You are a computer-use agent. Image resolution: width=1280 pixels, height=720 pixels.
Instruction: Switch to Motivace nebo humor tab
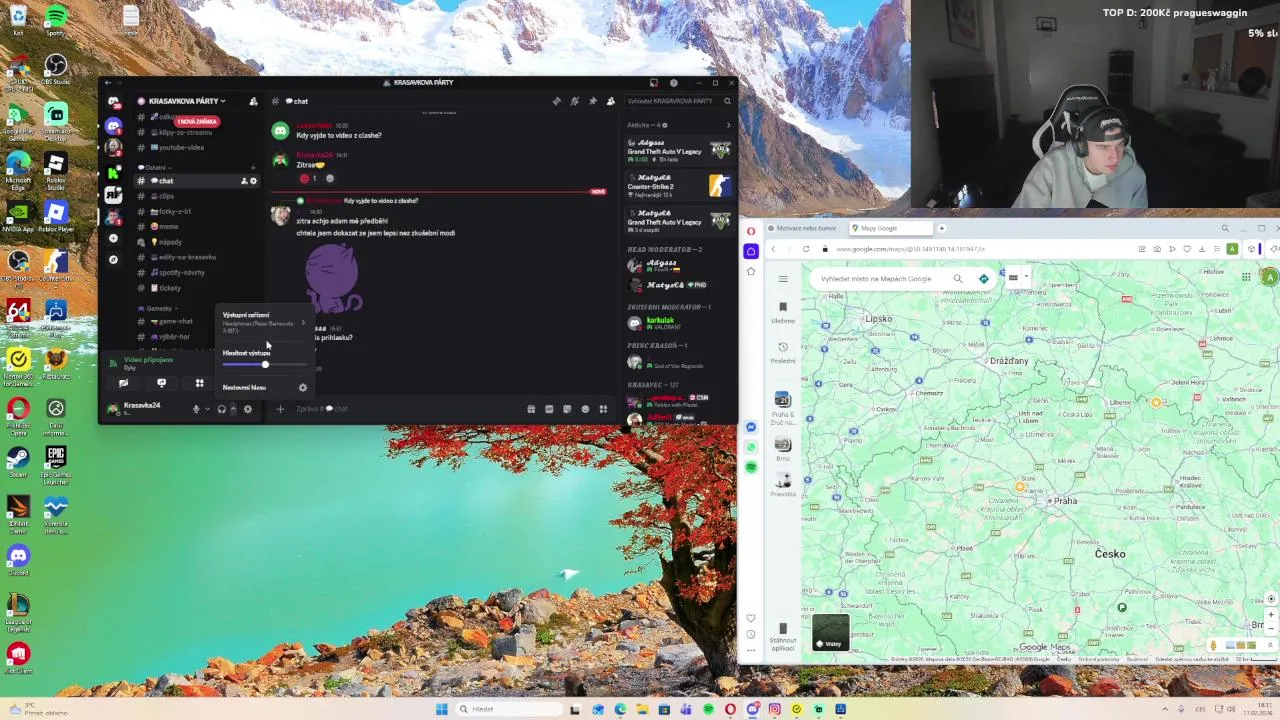point(805,228)
